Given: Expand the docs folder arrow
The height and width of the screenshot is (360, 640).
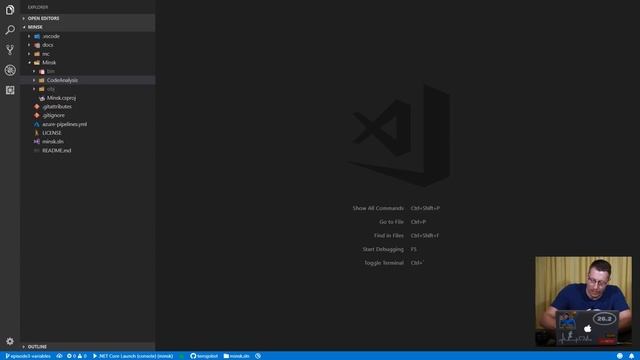Looking at the screenshot, I should click(29, 45).
